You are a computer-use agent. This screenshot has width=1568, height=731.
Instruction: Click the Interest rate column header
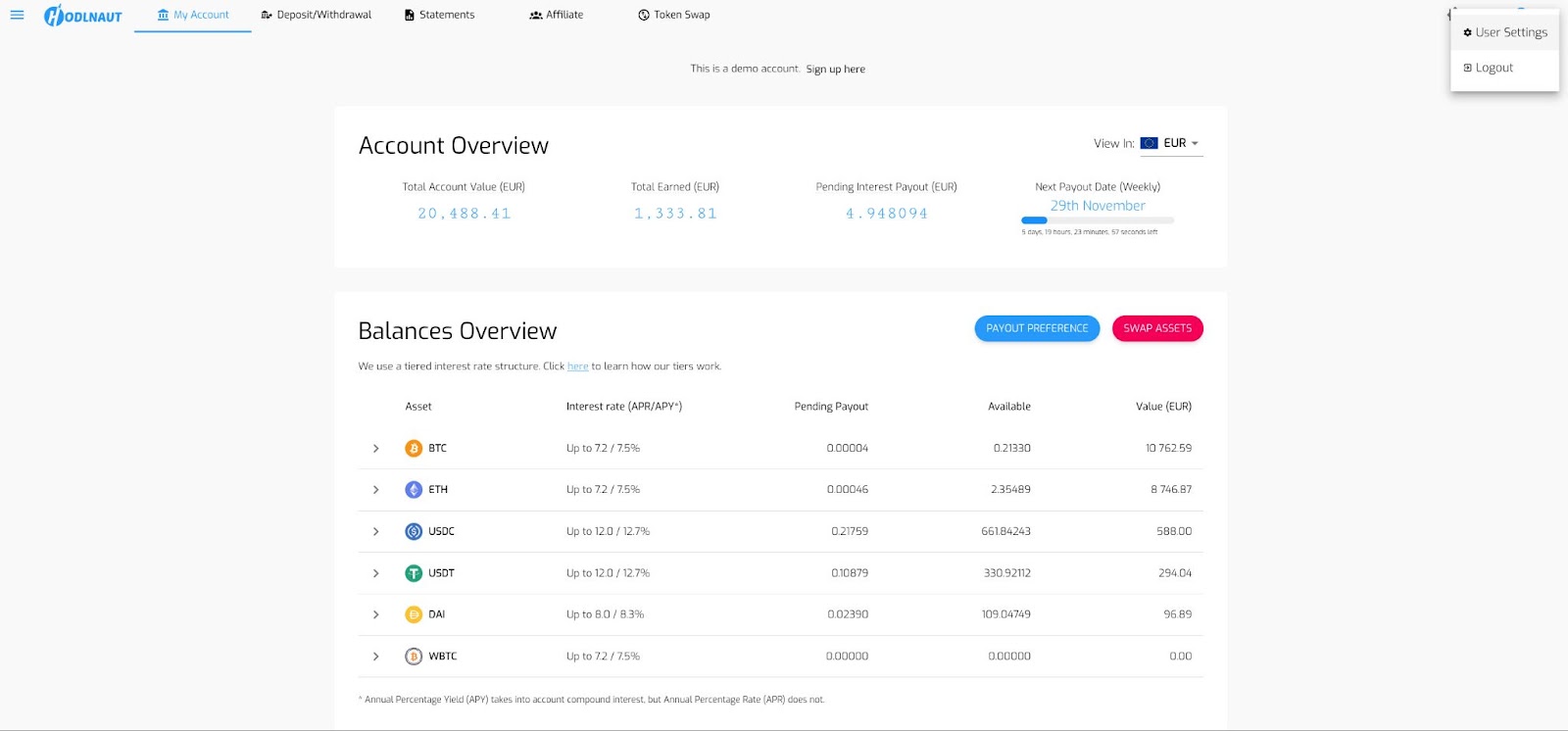(x=624, y=407)
